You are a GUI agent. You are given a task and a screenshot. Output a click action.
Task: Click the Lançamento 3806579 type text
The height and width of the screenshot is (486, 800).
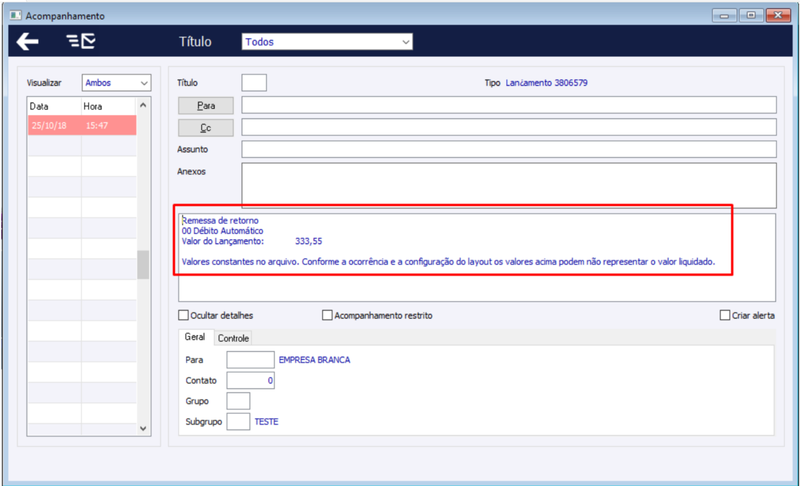[x=546, y=83]
